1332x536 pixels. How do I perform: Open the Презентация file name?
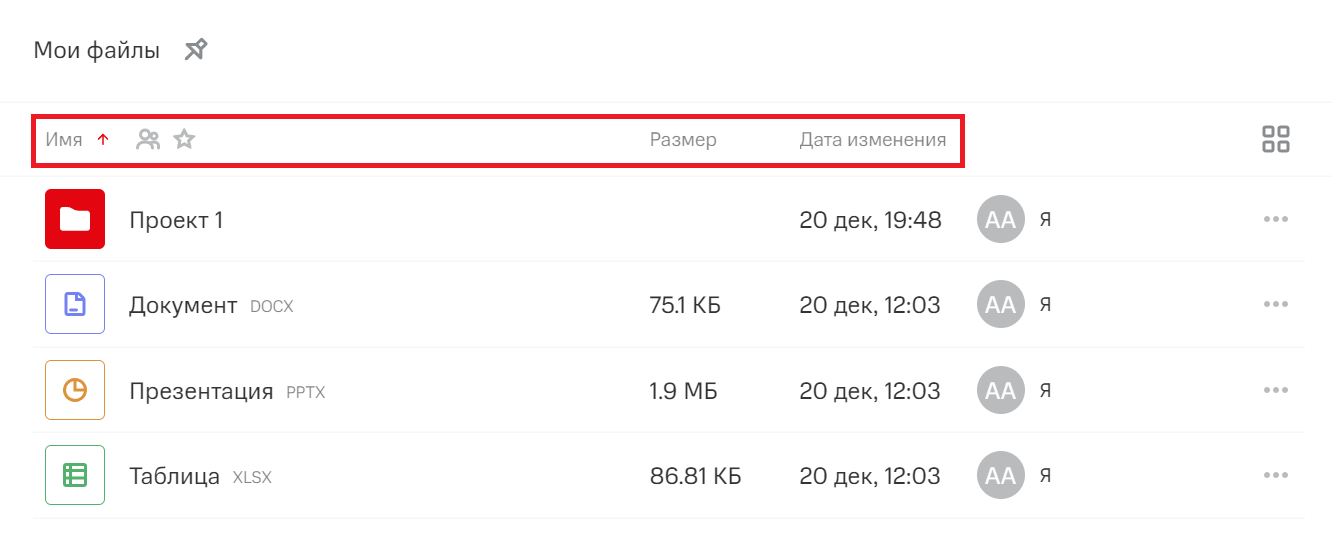point(201,391)
